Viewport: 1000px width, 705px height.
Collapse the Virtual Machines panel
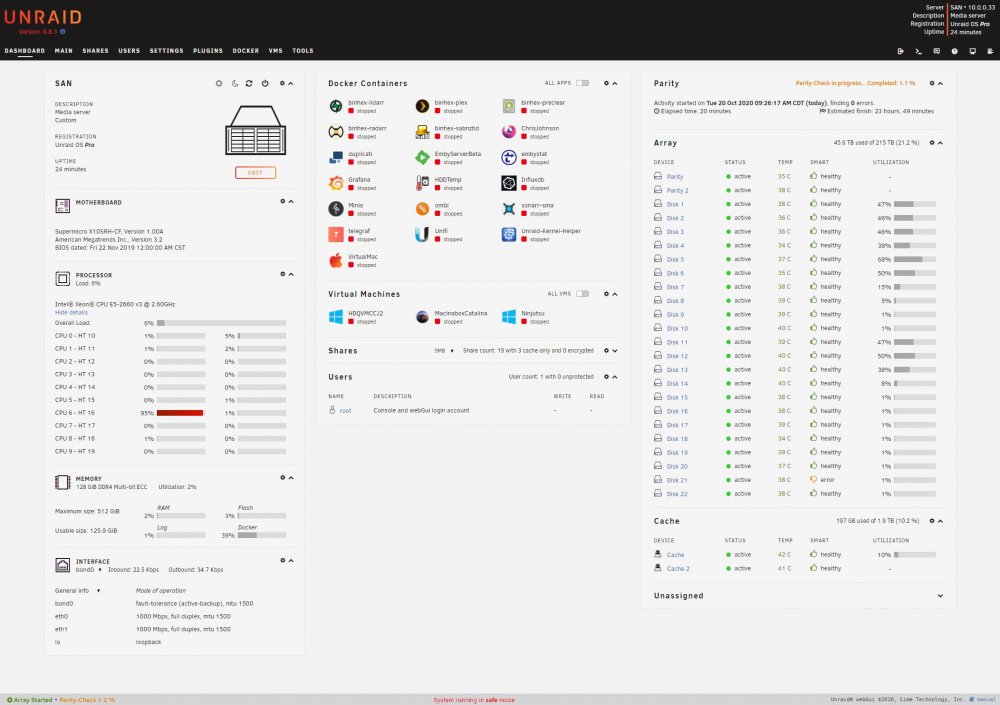click(x=615, y=294)
